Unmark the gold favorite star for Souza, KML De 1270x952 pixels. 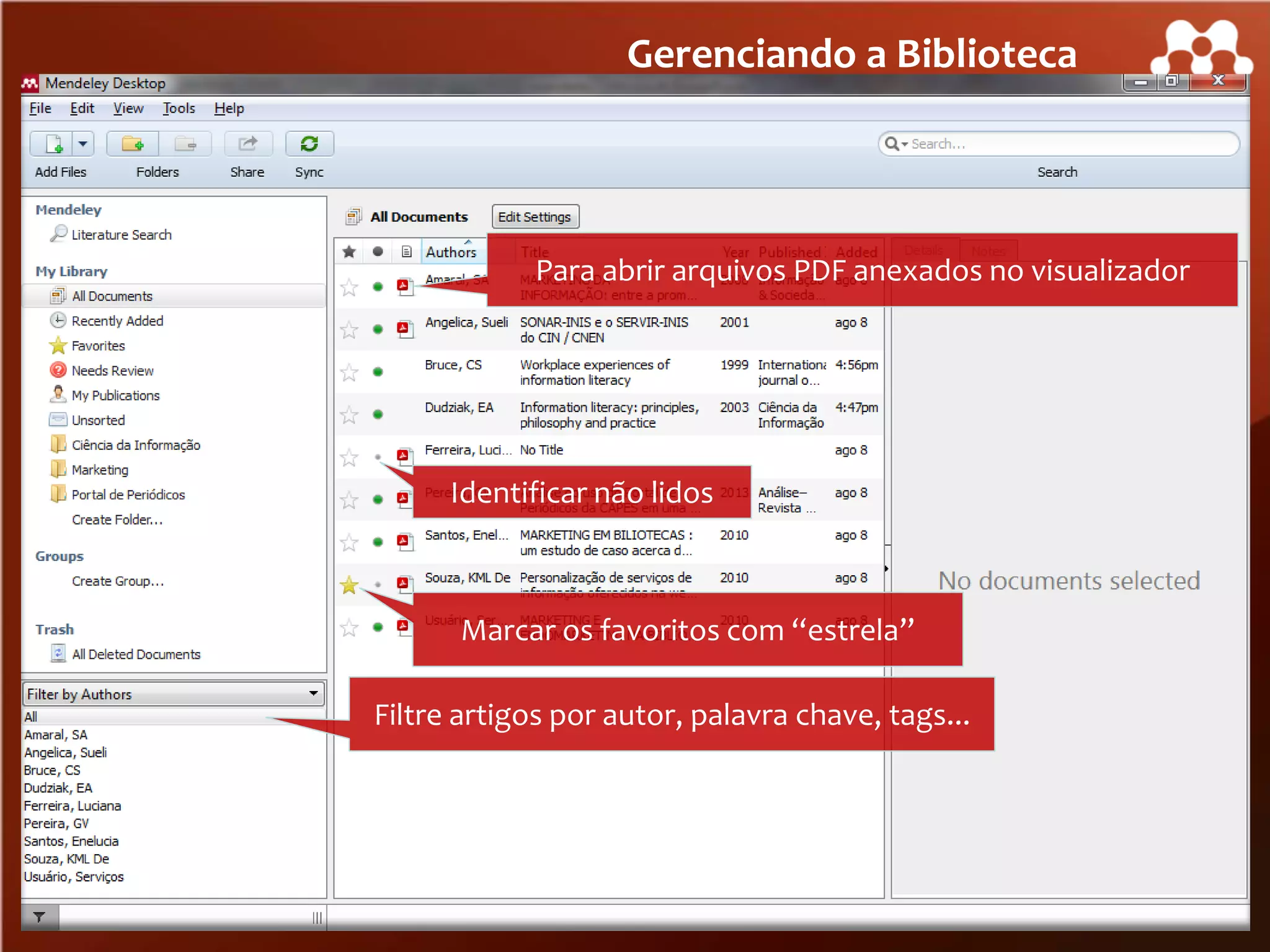click(x=349, y=584)
